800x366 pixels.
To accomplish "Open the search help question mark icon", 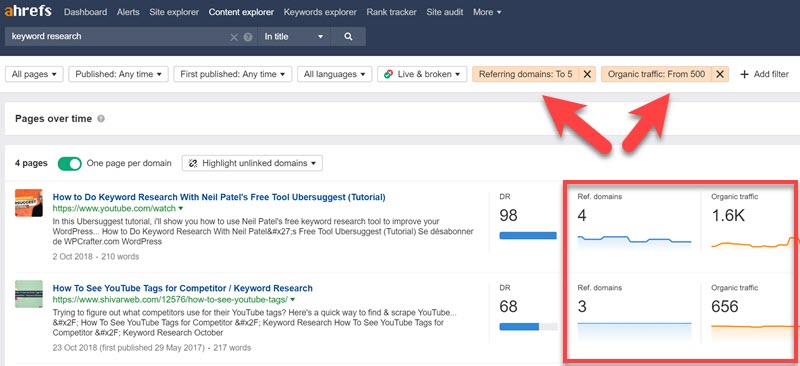I will pyautogui.click(x=248, y=37).
